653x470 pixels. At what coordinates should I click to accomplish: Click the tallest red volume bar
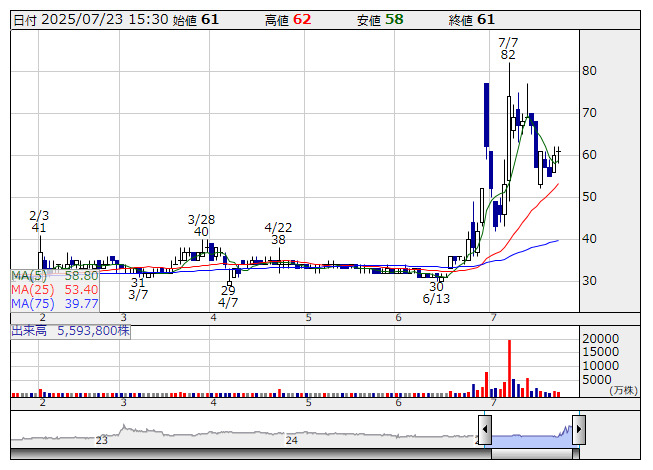click(x=509, y=368)
